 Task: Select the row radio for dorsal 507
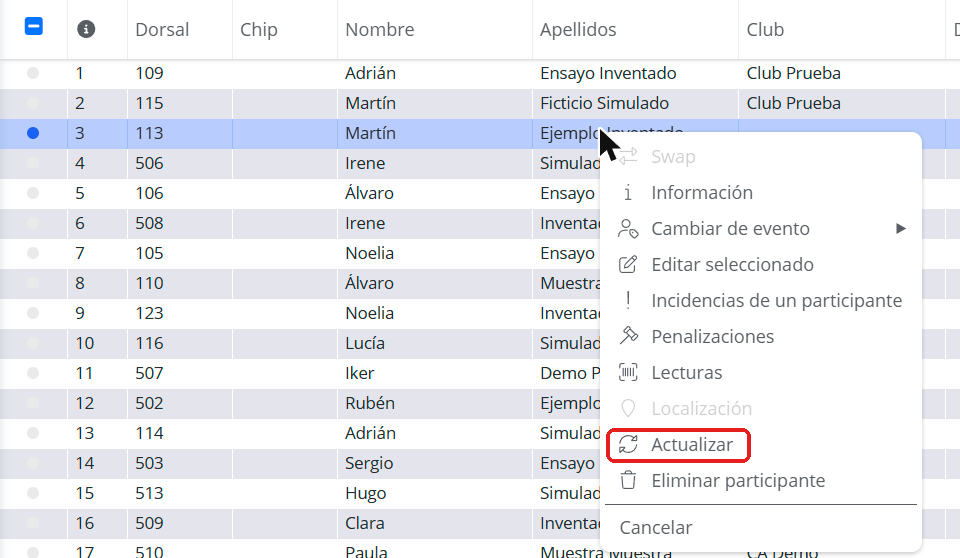pos(33,373)
